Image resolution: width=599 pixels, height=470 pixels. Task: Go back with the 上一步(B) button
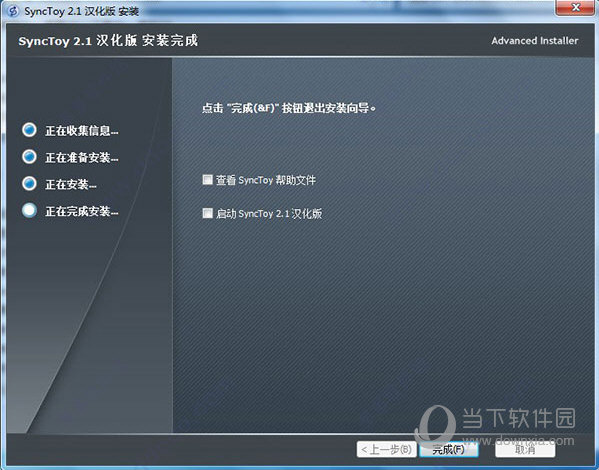pos(387,449)
